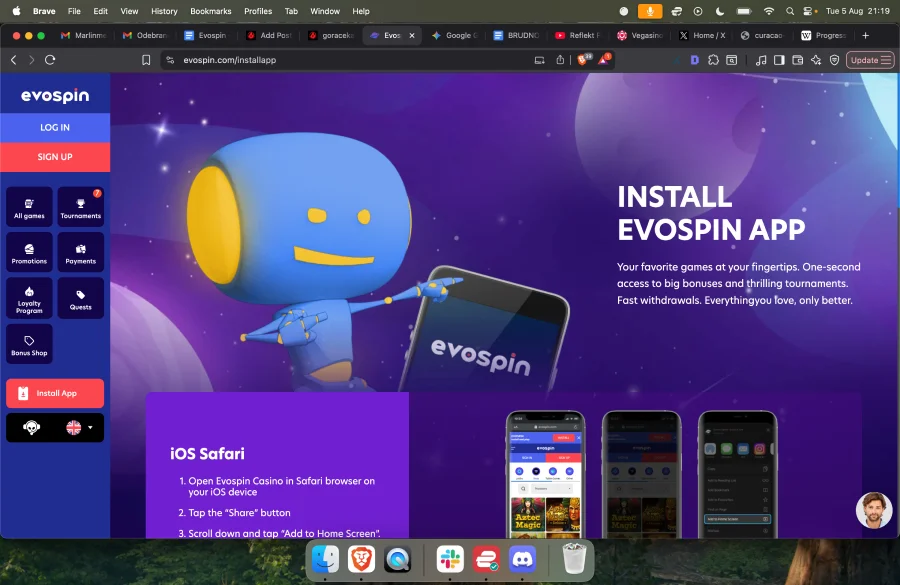Image resolution: width=900 pixels, height=585 pixels.
Task: Click the skull icon in sidebar
Action: [31, 428]
